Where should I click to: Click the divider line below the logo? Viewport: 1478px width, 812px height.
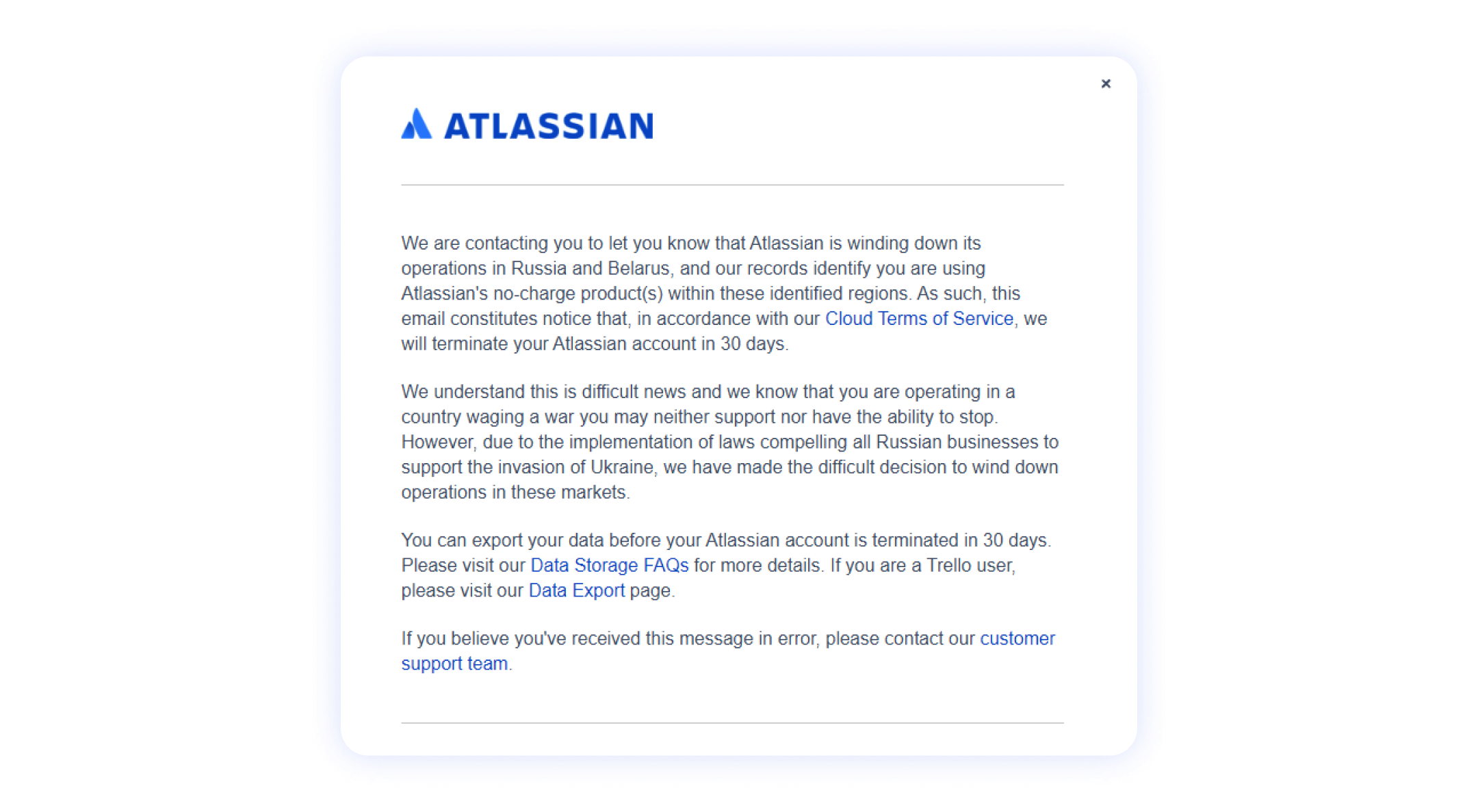(732, 185)
